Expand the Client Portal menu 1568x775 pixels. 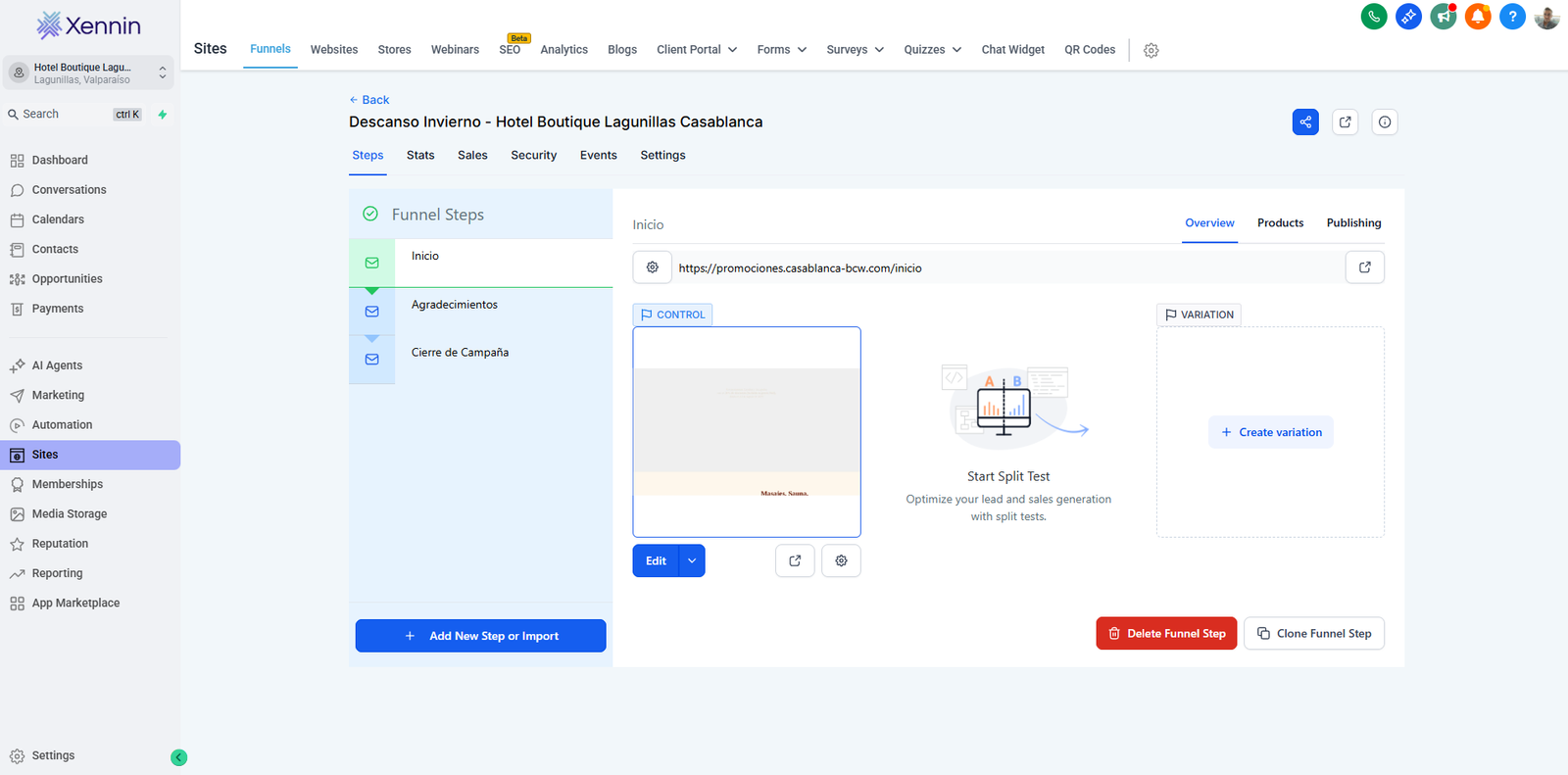click(697, 50)
